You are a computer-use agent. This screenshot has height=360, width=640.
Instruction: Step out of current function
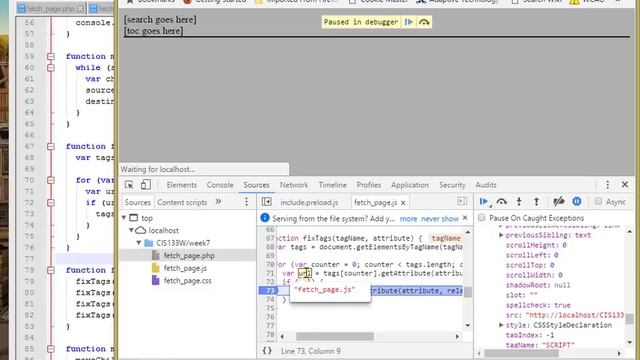(536, 201)
